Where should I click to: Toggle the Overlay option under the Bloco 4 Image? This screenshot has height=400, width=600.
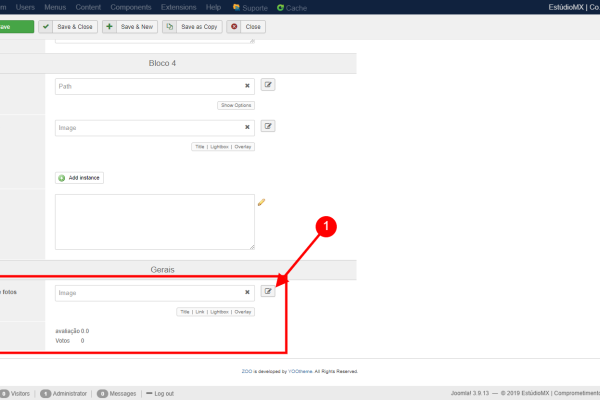click(x=243, y=147)
